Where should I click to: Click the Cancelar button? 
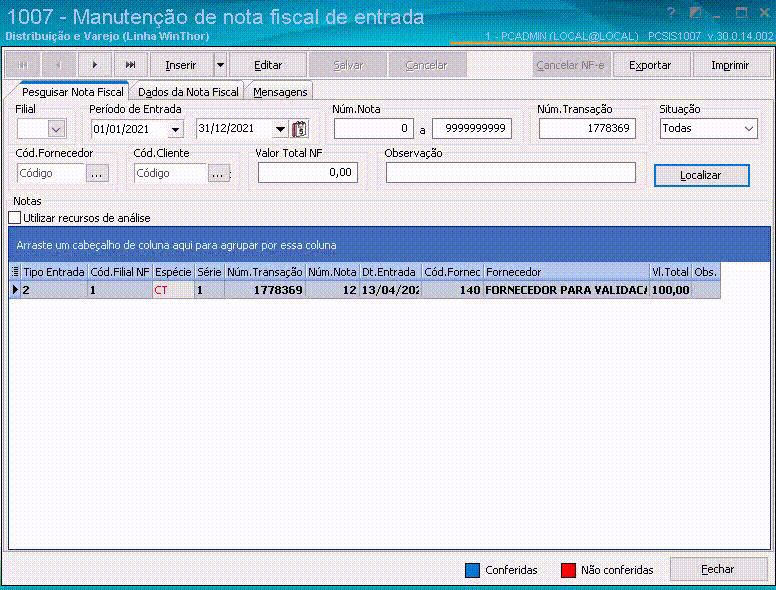(427, 65)
